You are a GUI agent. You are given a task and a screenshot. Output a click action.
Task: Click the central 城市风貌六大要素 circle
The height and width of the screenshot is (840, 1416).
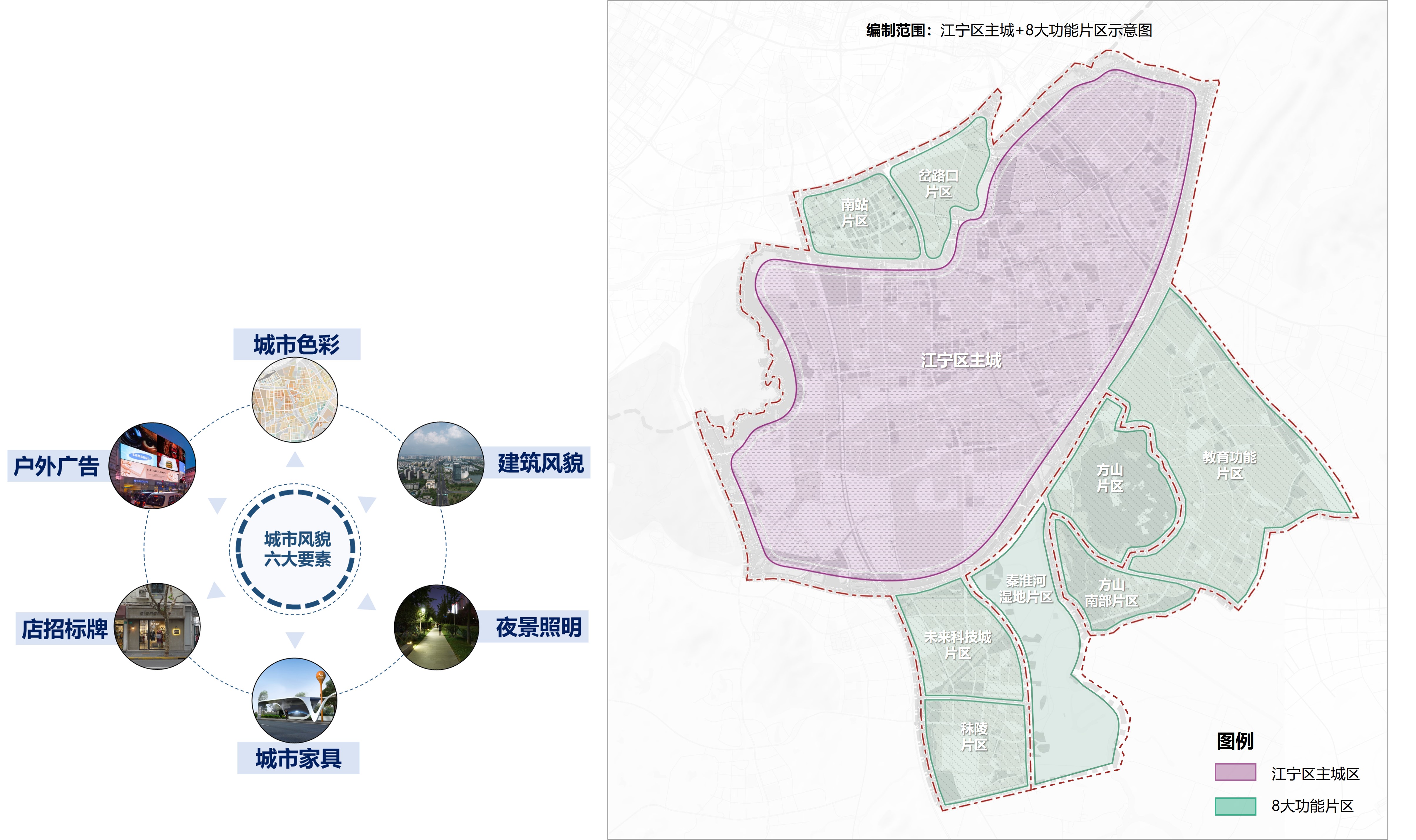[x=295, y=549]
